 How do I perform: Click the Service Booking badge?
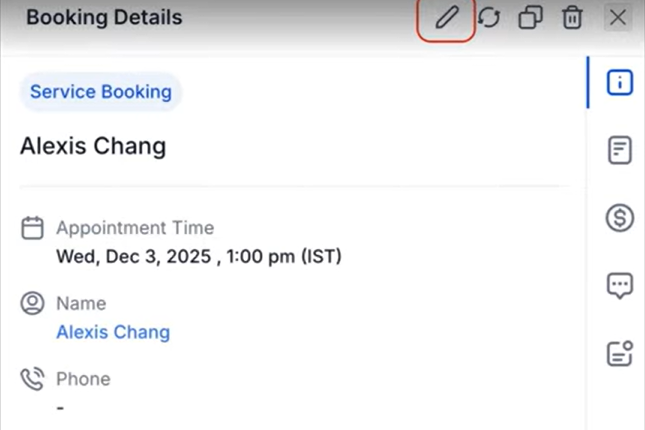coord(100,93)
